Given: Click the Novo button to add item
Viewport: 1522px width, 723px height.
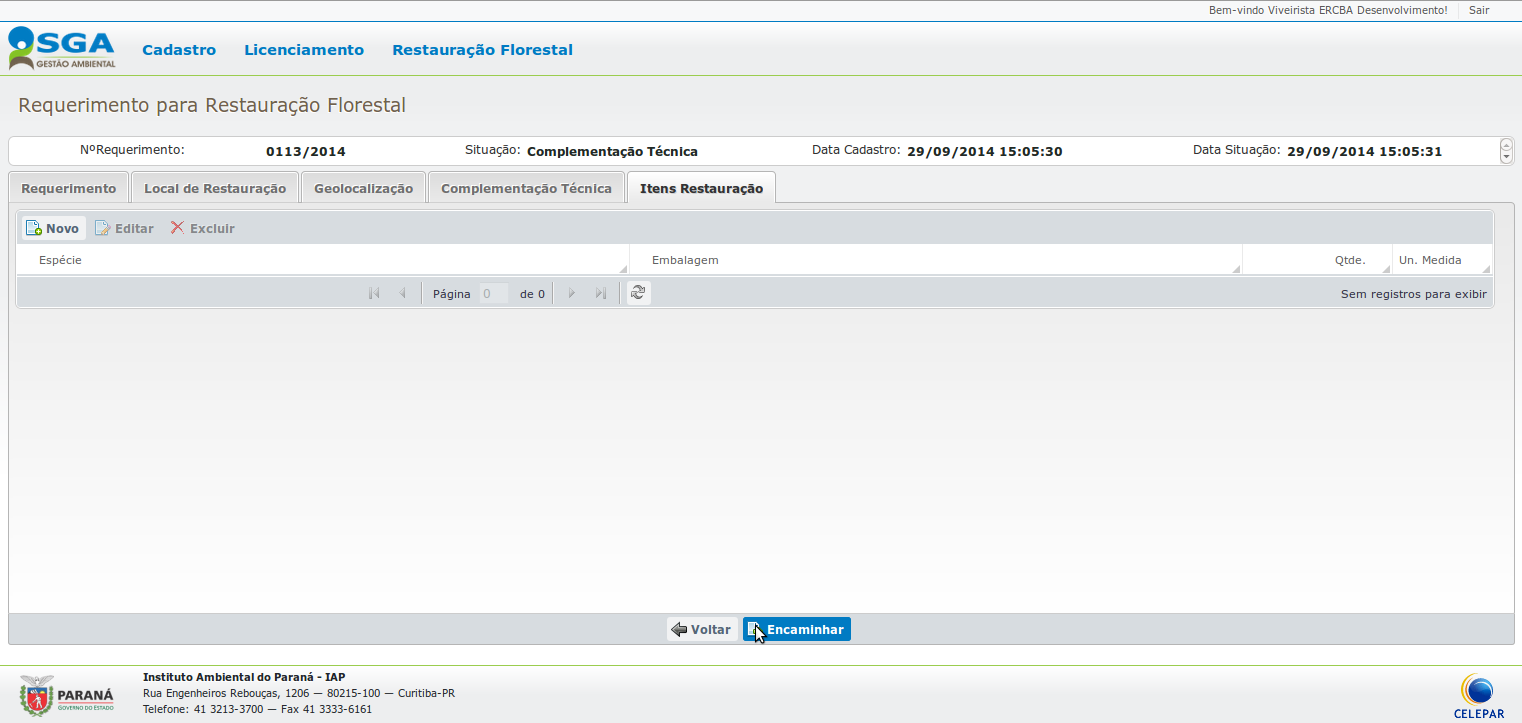Looking at the screenshot, I should [x=53, y=228].
